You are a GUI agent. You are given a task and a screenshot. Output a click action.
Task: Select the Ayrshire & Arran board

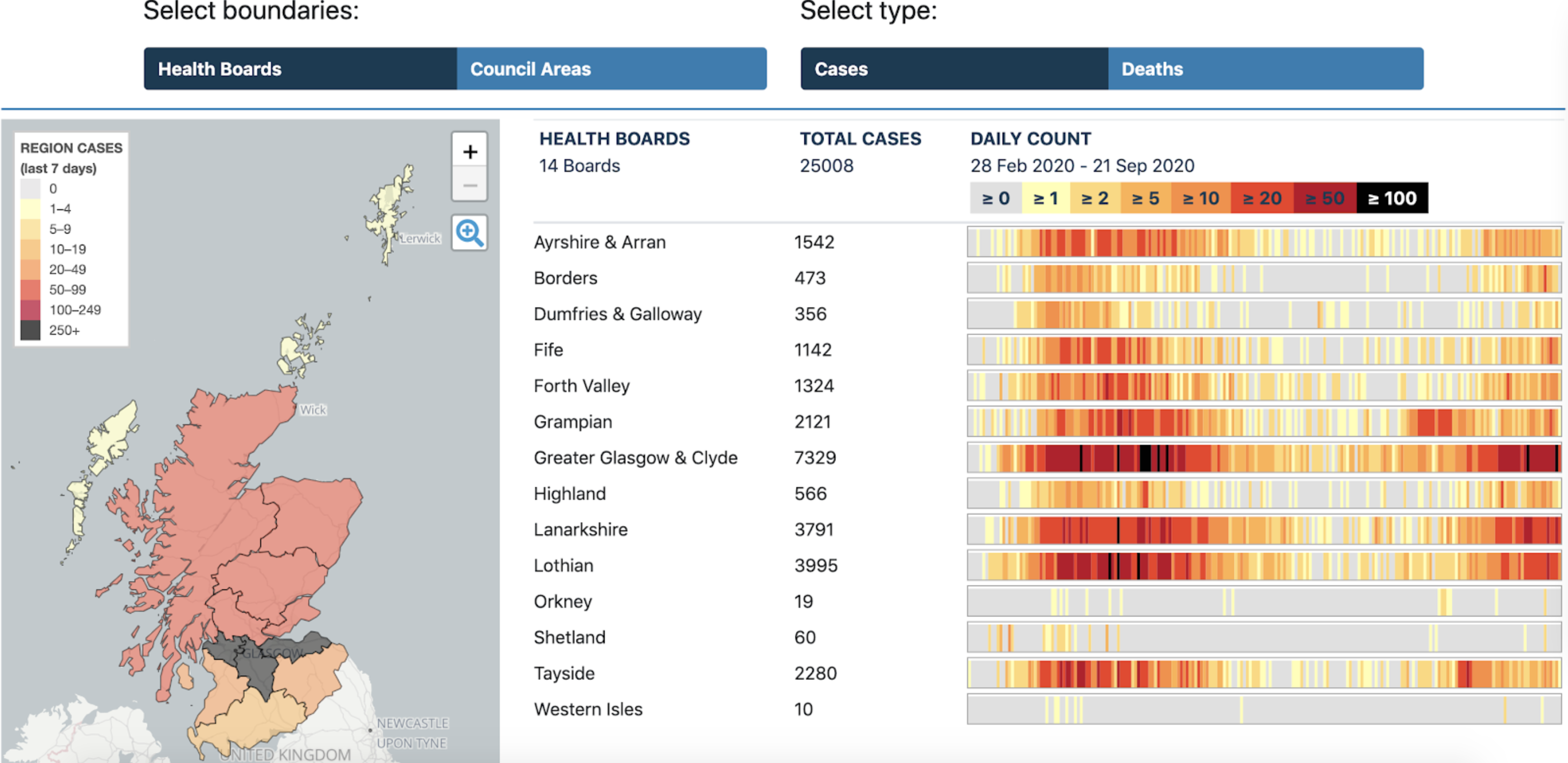(x=599, y=242)
